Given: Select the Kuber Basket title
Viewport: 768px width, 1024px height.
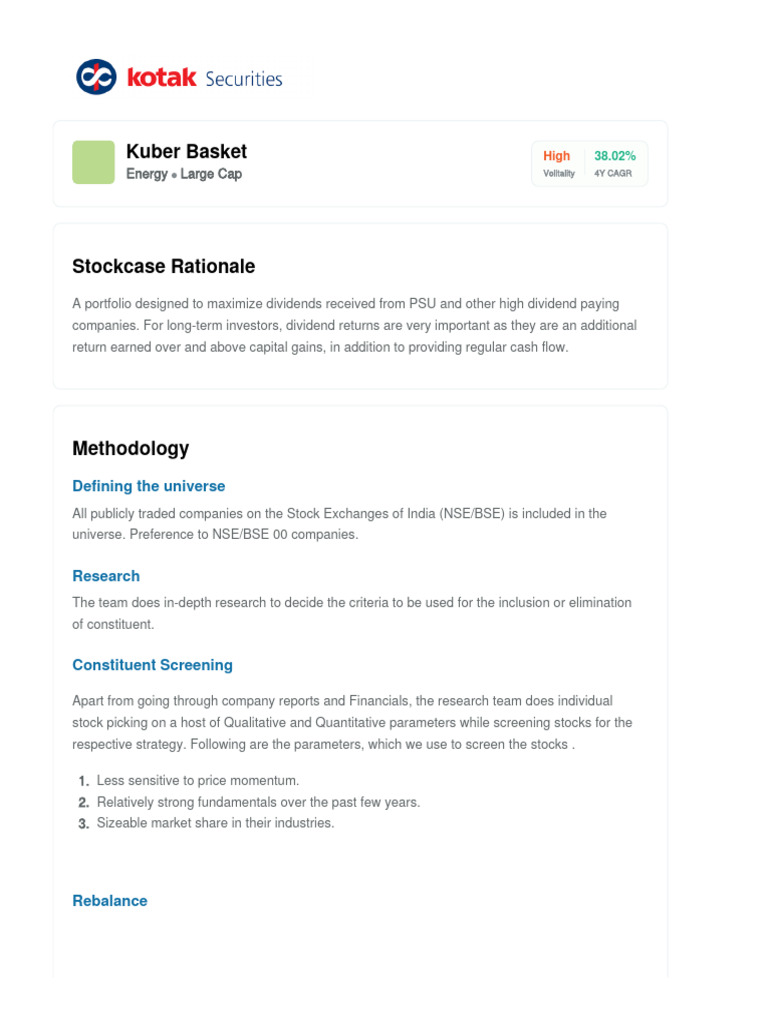Looking at the screenshot, I should (186, 152).
